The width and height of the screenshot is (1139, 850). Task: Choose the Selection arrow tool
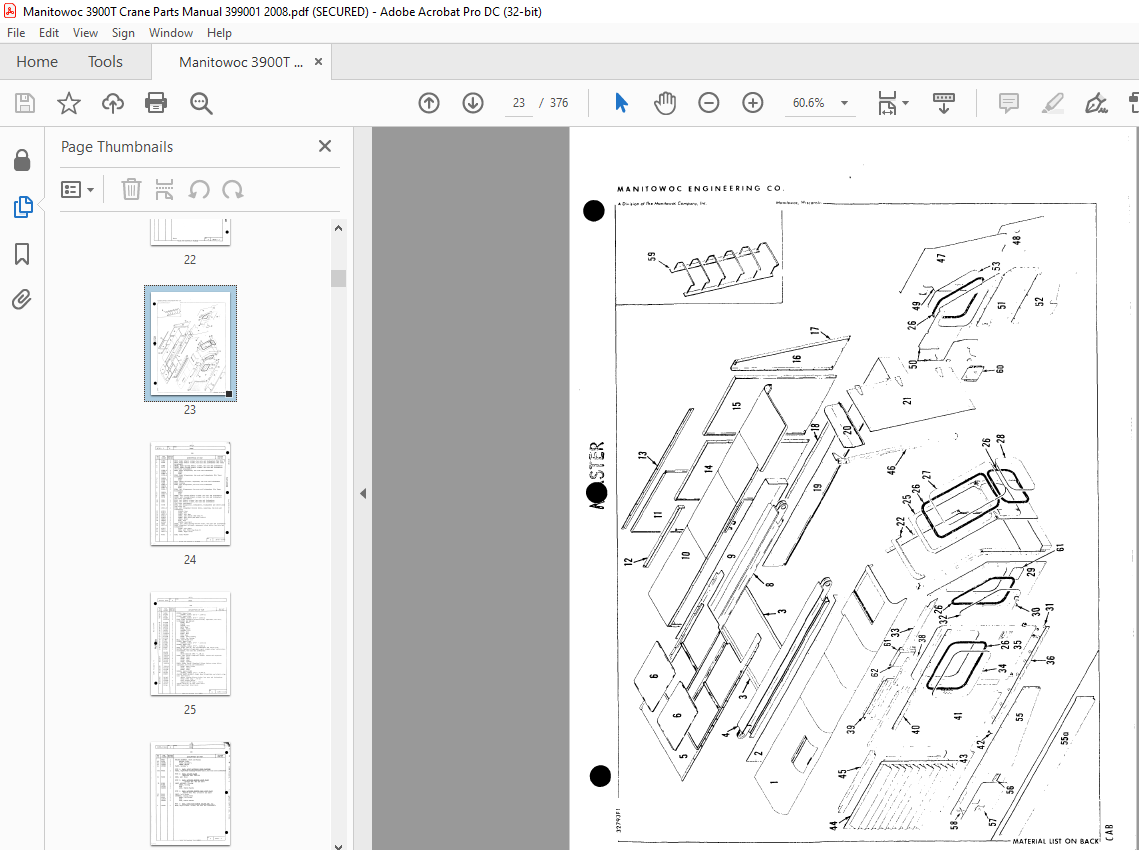[x=621, y=103]
